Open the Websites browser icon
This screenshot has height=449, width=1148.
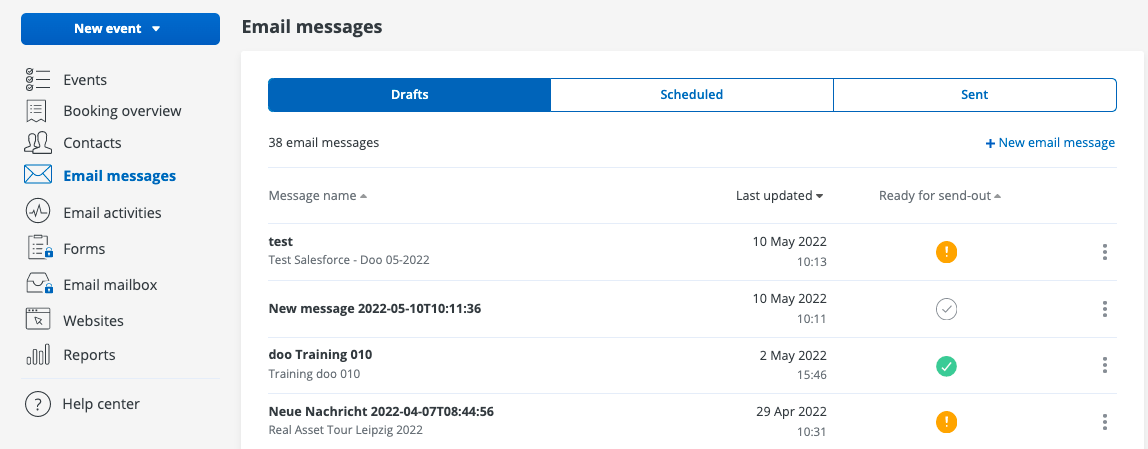[37, 321]
